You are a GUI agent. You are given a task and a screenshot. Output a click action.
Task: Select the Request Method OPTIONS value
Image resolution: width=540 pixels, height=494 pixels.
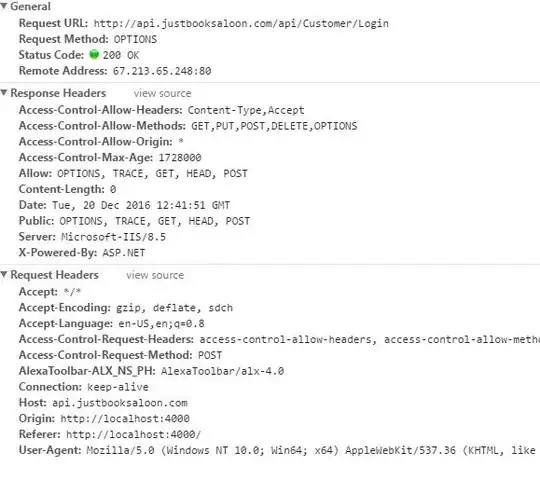135,39
